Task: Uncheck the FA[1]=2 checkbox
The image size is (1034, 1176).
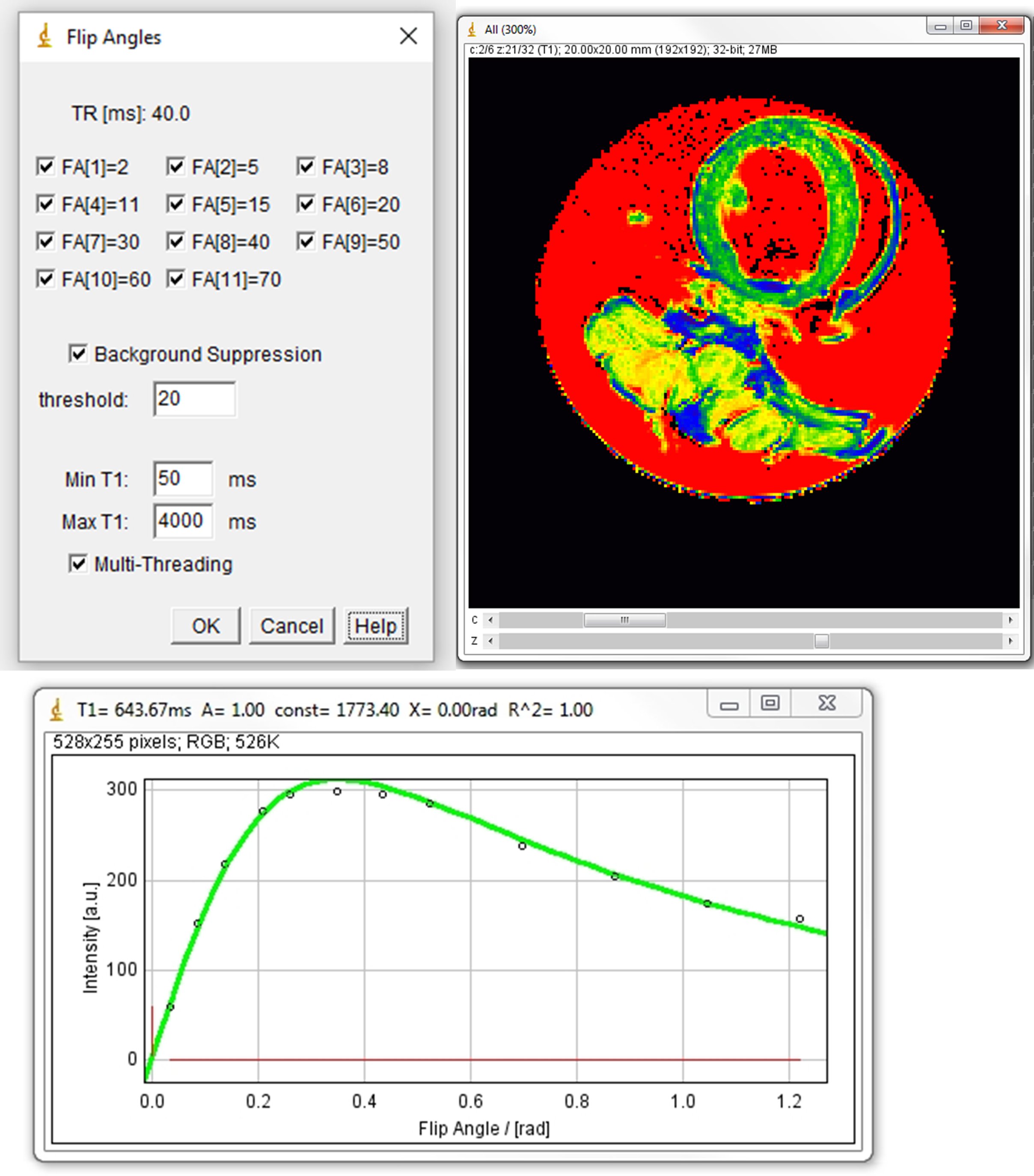Action: pos(45,167)
